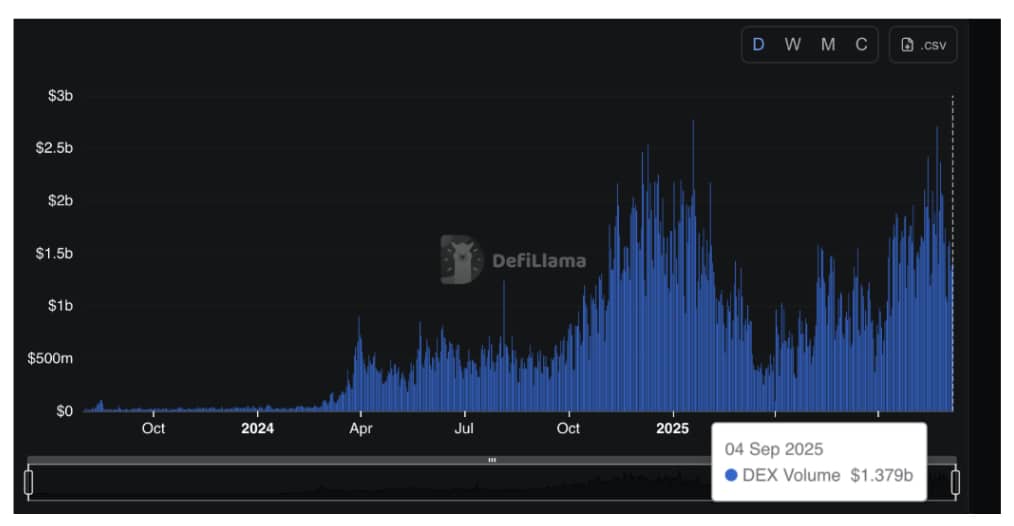1014x526 pixels.
Task: Click the left handle of range selector
Action: (x=28, y=483)
